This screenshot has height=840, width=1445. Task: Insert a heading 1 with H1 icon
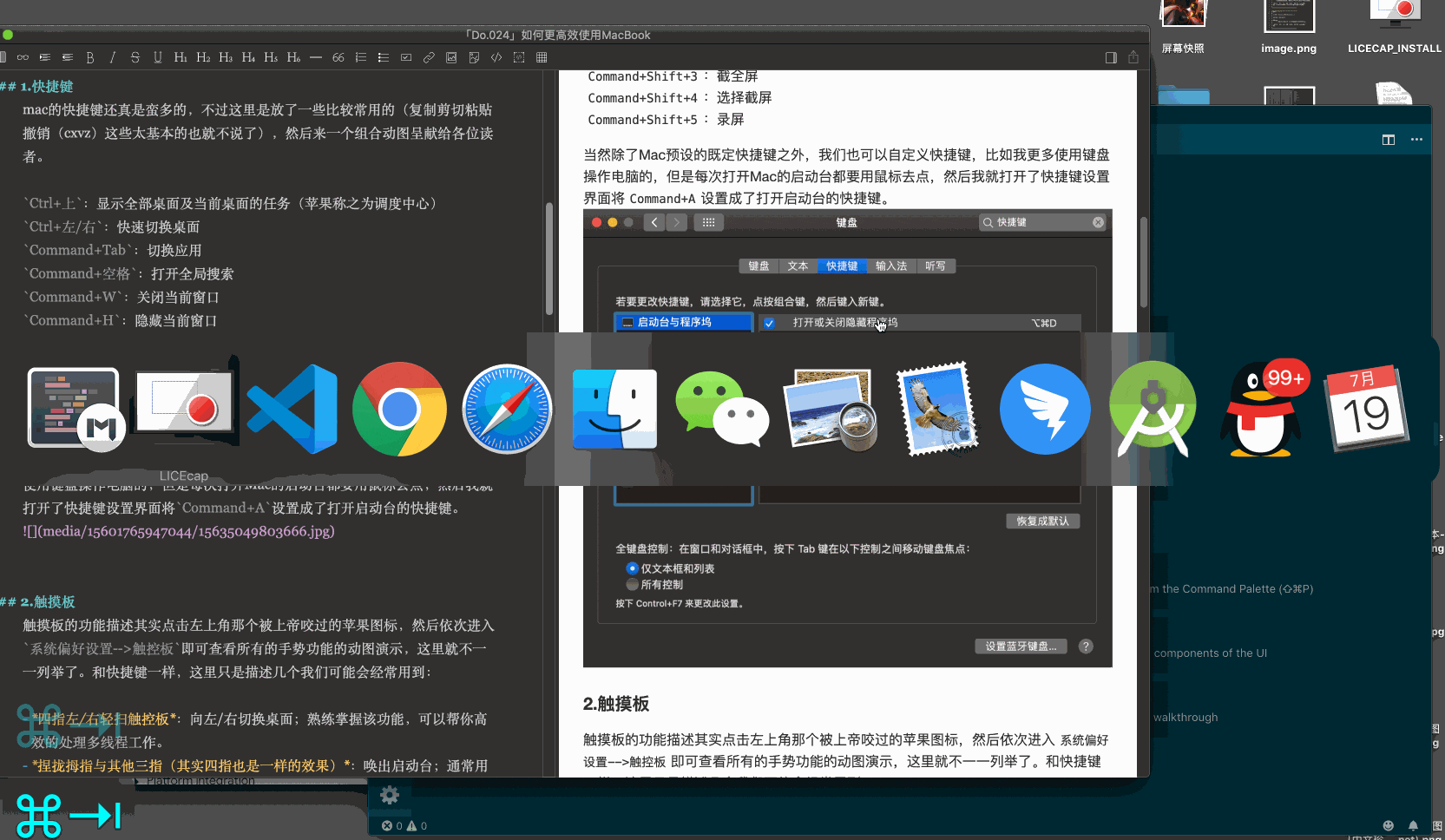[x=181, y=57]
